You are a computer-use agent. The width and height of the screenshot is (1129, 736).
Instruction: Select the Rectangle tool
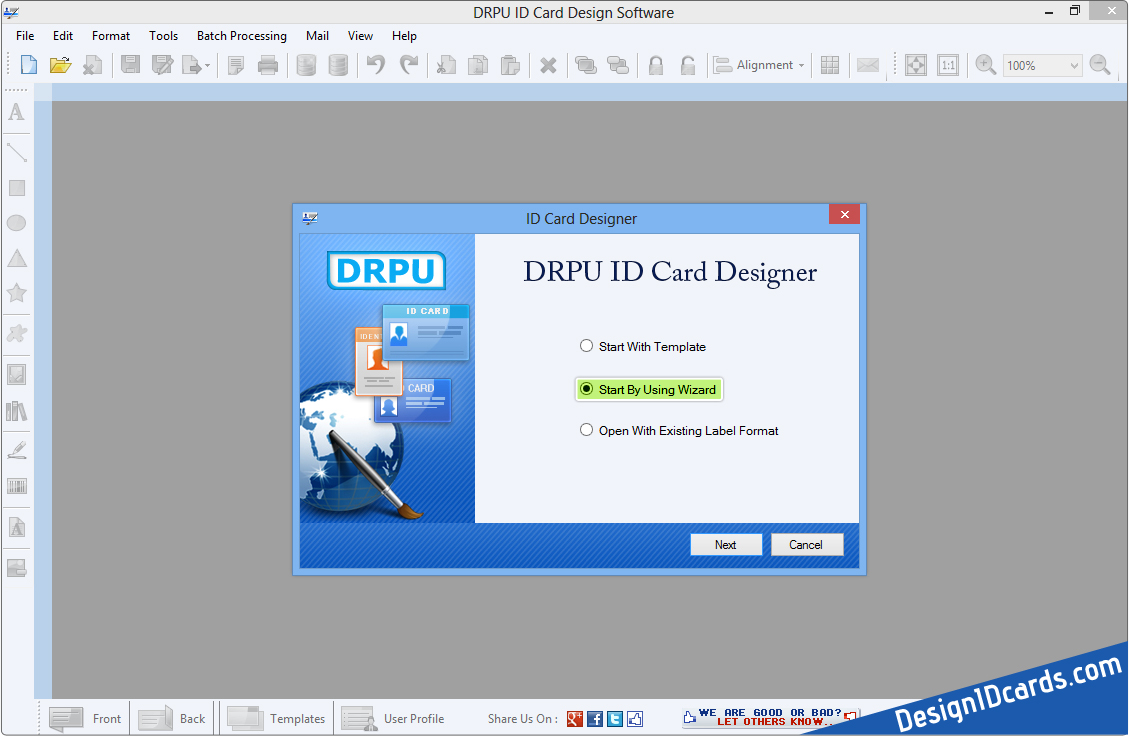[17, 188]
